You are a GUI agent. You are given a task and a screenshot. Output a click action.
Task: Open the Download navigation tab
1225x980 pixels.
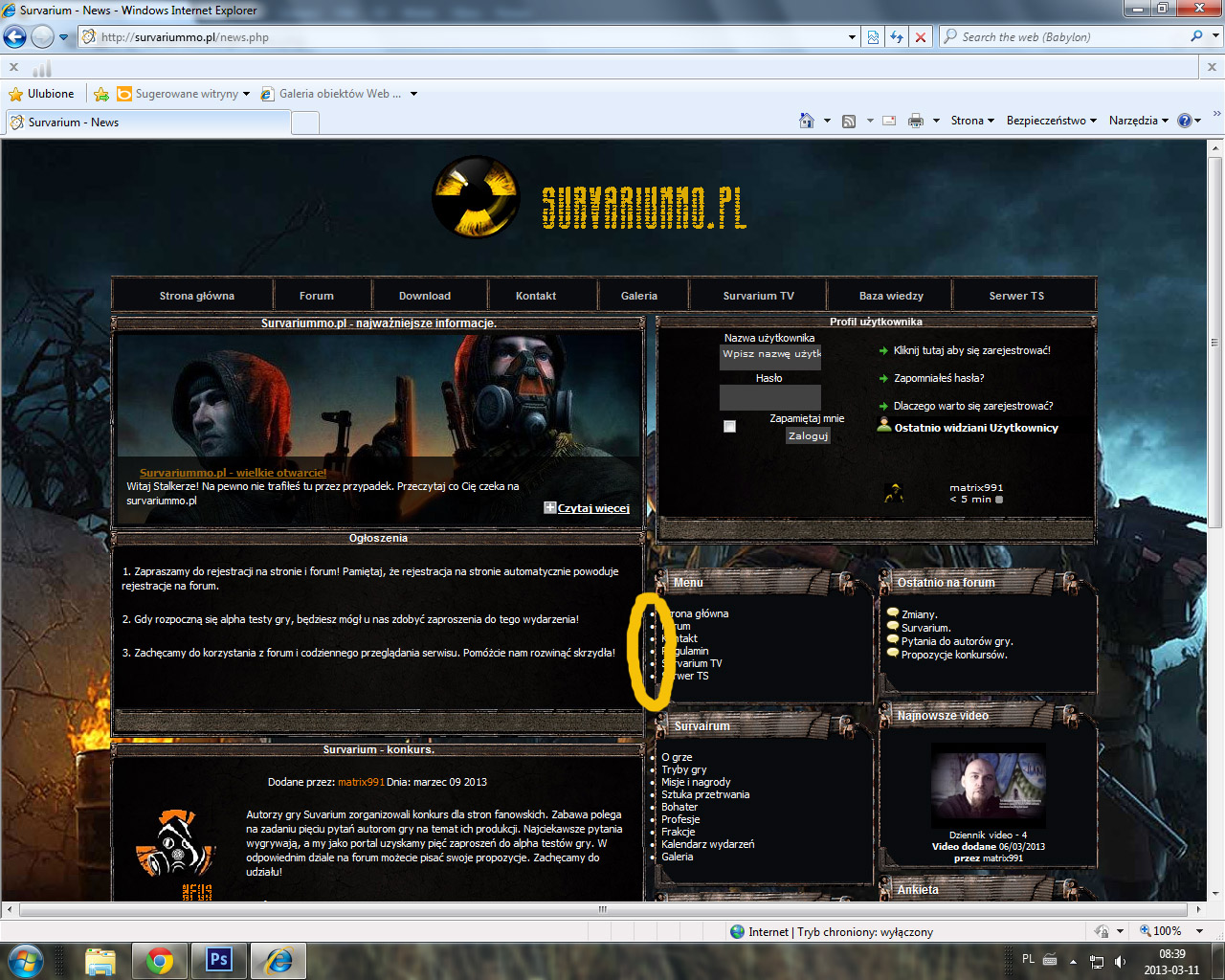425,296
